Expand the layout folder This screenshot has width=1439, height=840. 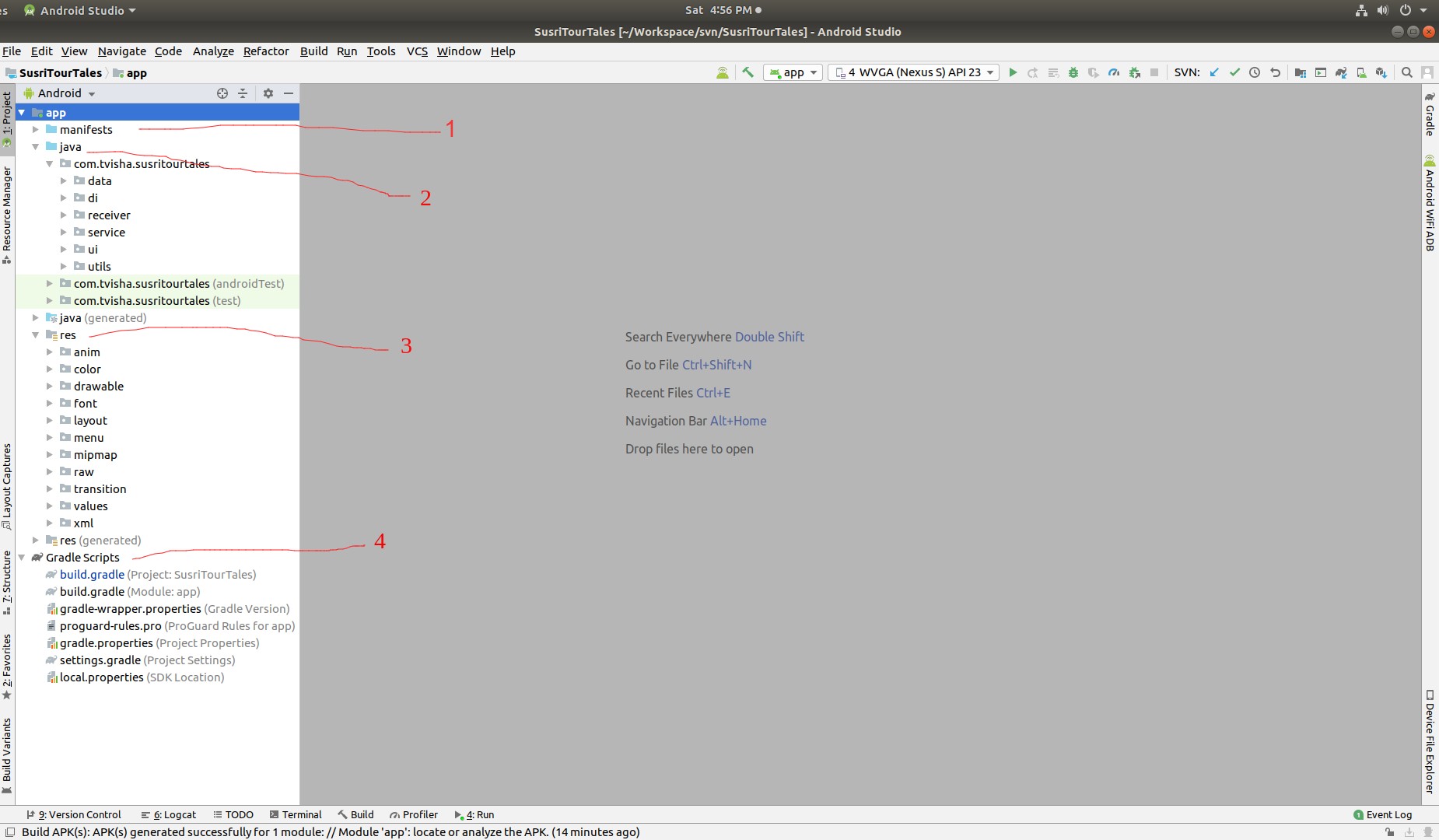point(50,421)
